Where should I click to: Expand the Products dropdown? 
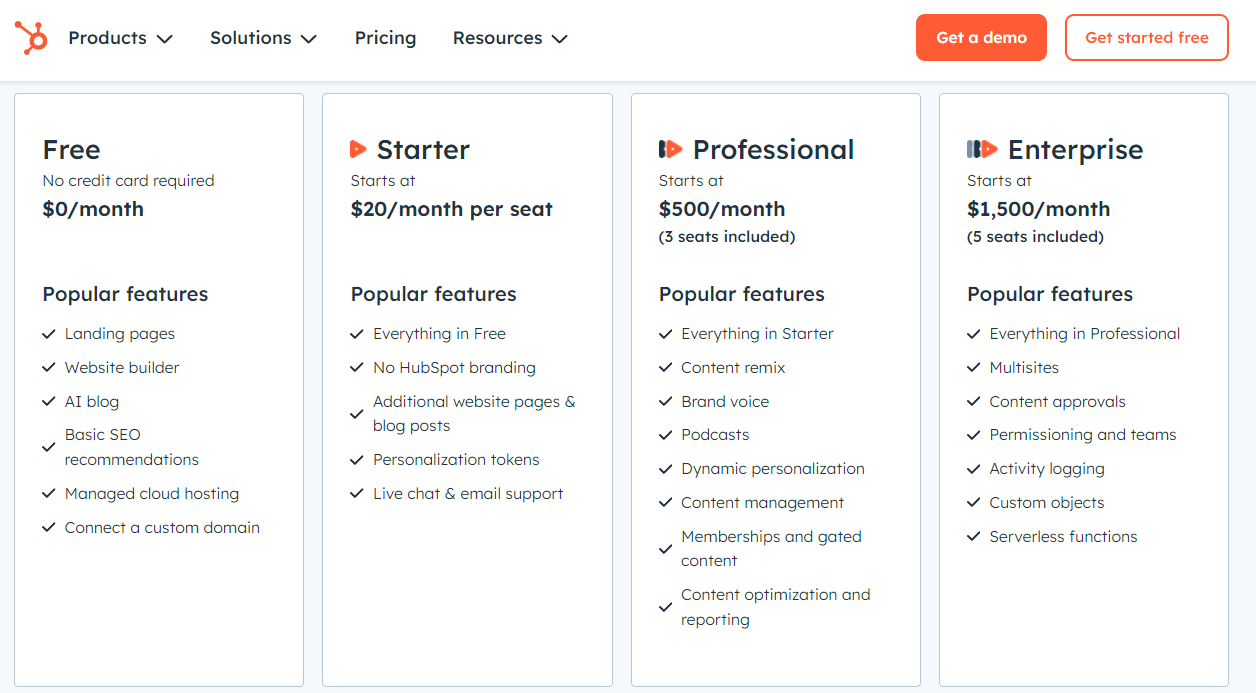[x=119, y=38]
